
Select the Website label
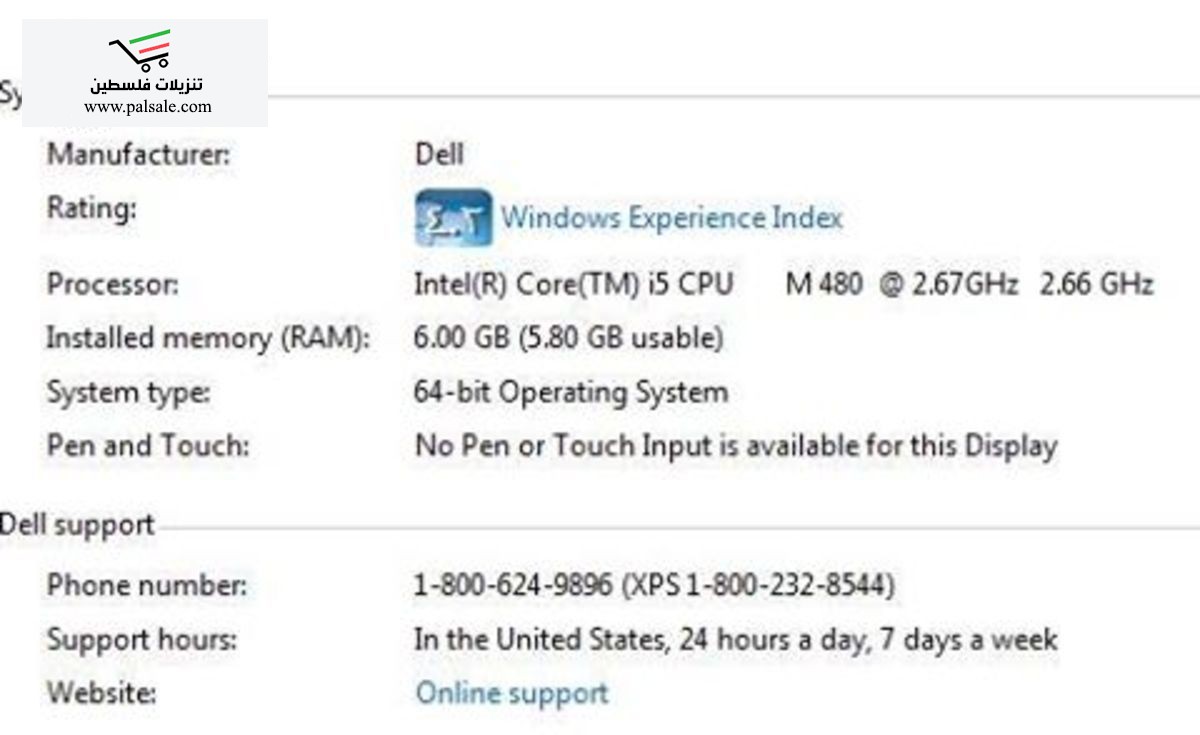(x=102, y=692)
